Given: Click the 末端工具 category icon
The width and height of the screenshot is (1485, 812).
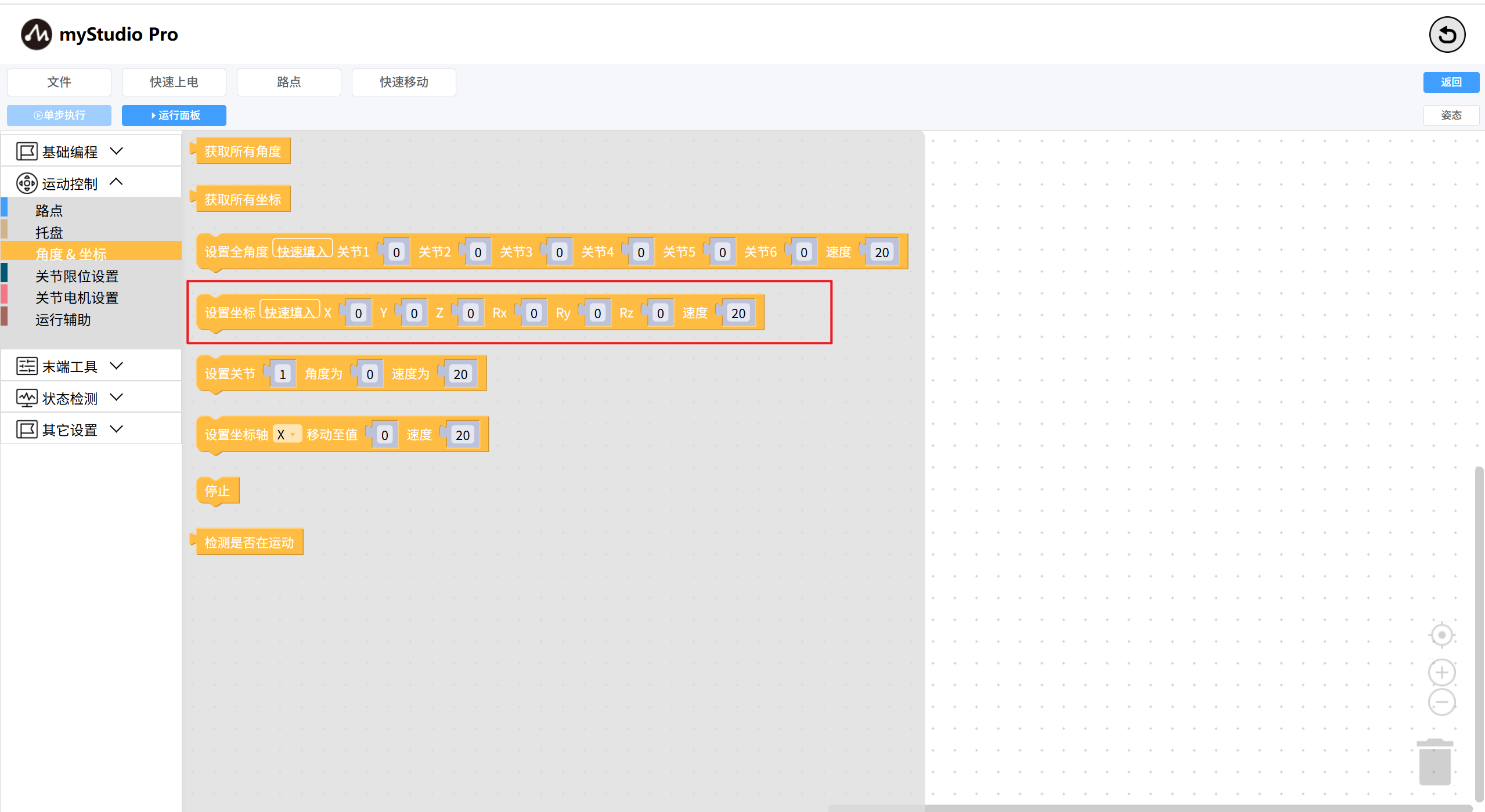Looking at the screenshot, I should click(26, 366).
